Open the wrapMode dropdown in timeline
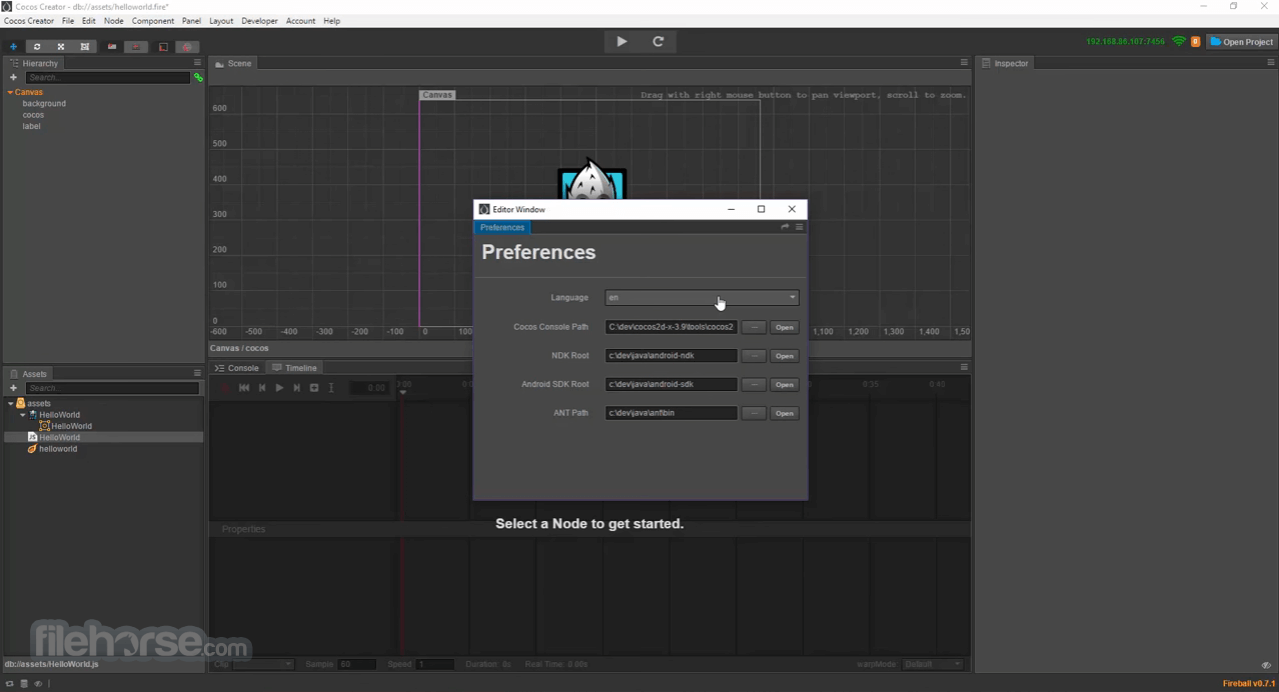Image resolution: width=1279 pixels, height=692 pixels. (933, 664)
